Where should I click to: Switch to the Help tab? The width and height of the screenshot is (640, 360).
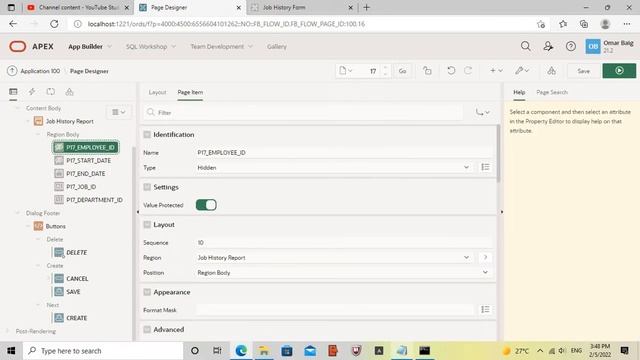[519, 92]
